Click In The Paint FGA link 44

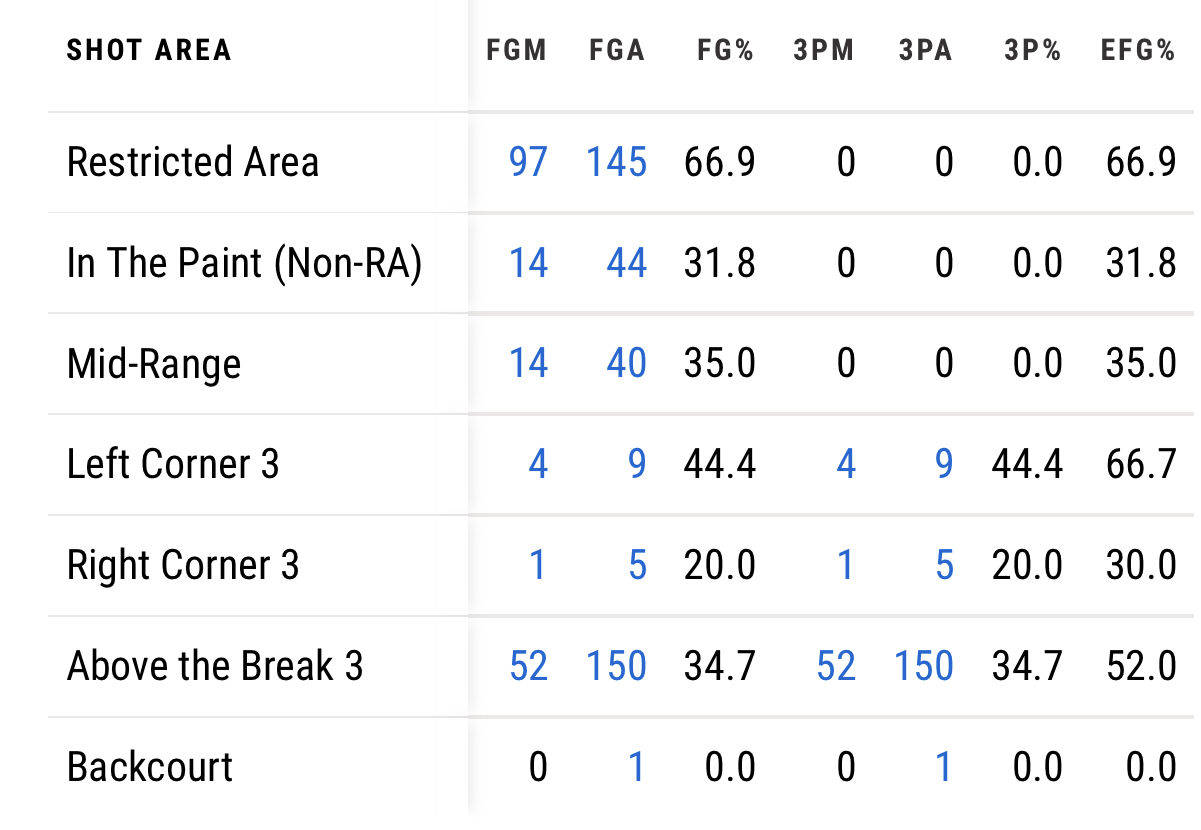pyautogui.click(x=626, y=263)
